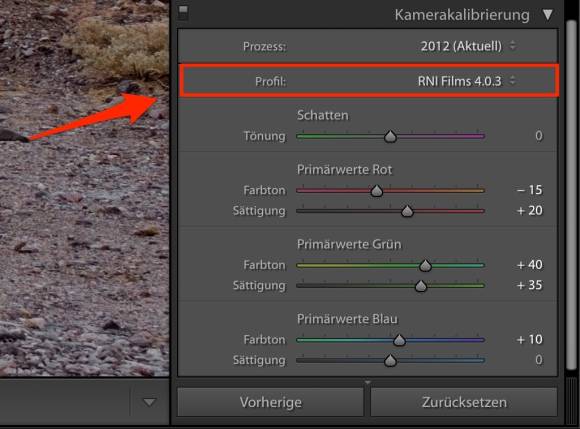Click the Blau Farbton slider handle

click(399, 340)
